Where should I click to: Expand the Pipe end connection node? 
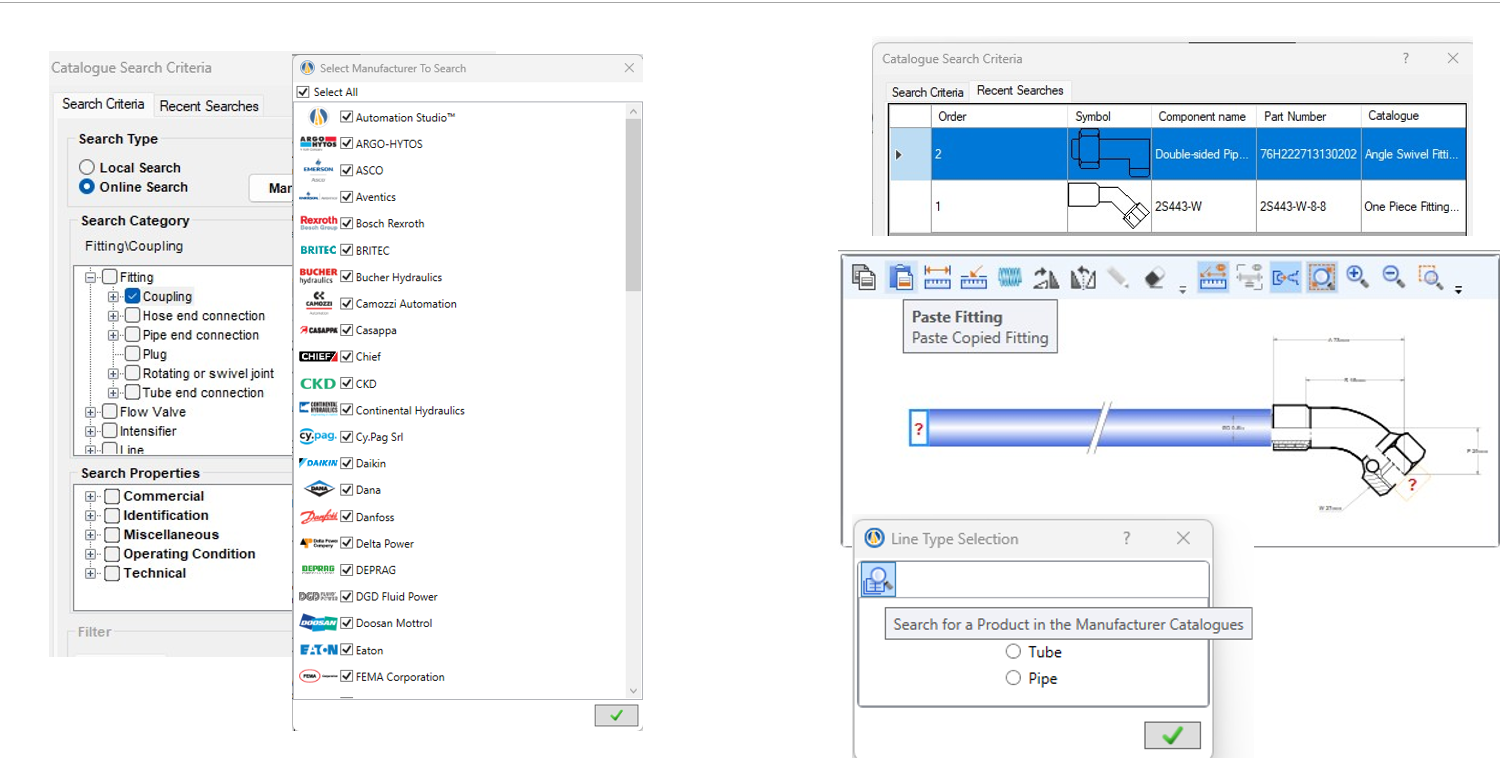coord(113,335)
